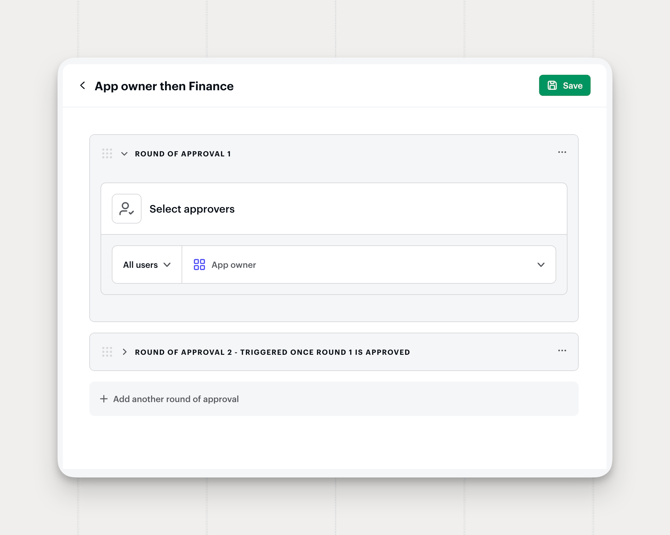670x535 pixels.
Task: Click the floppy disk icon in Save button
Action: 552,85
